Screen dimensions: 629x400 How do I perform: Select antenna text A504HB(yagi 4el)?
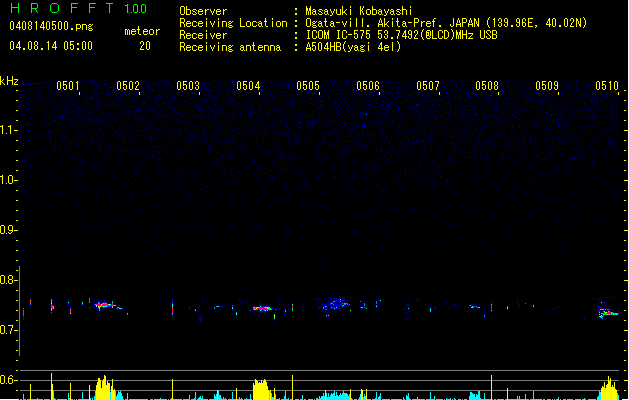pos(353,47)
